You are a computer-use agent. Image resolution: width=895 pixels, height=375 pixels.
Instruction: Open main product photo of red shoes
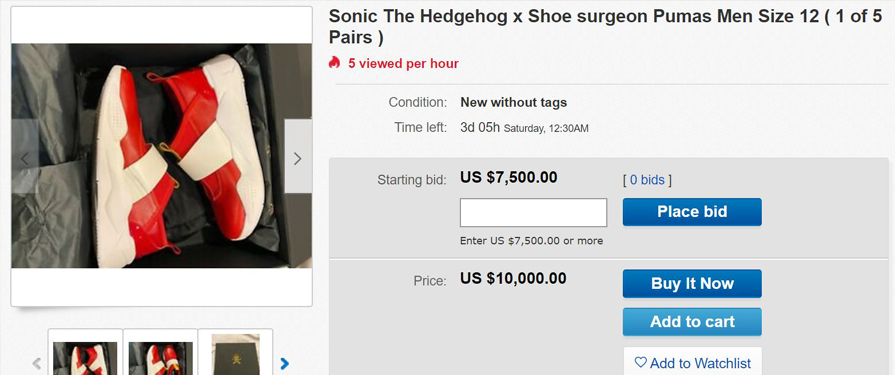click(162, 156)
